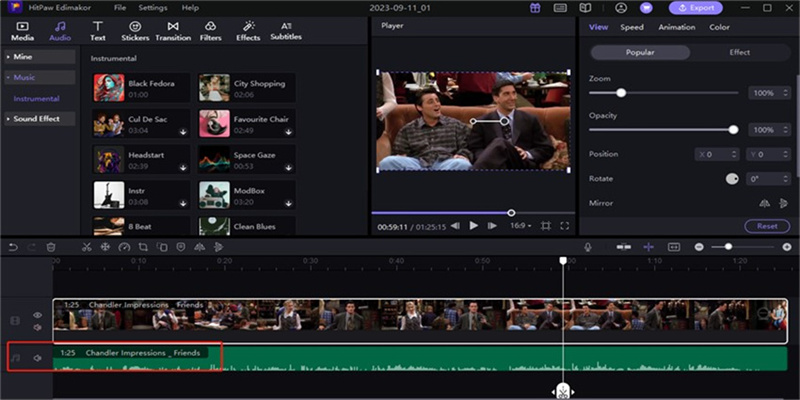Click the Opacity slider handle
This screenshot has height=400, width=800.
pos(734,130)
